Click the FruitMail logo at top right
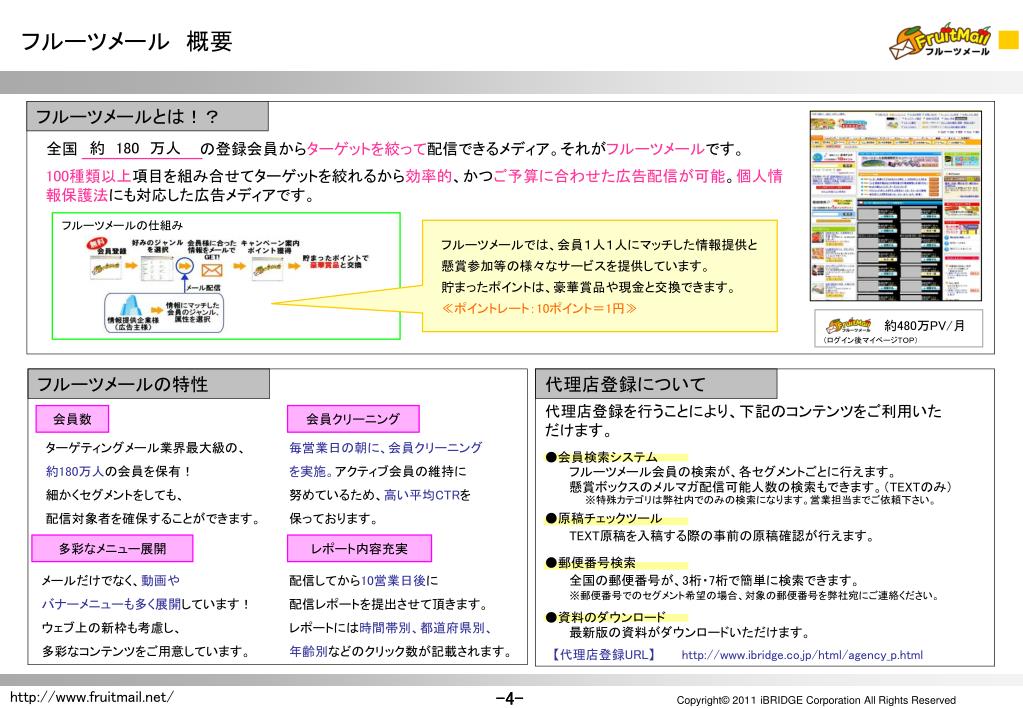This screenshot has width=1023, height=708. pos(939,42)
